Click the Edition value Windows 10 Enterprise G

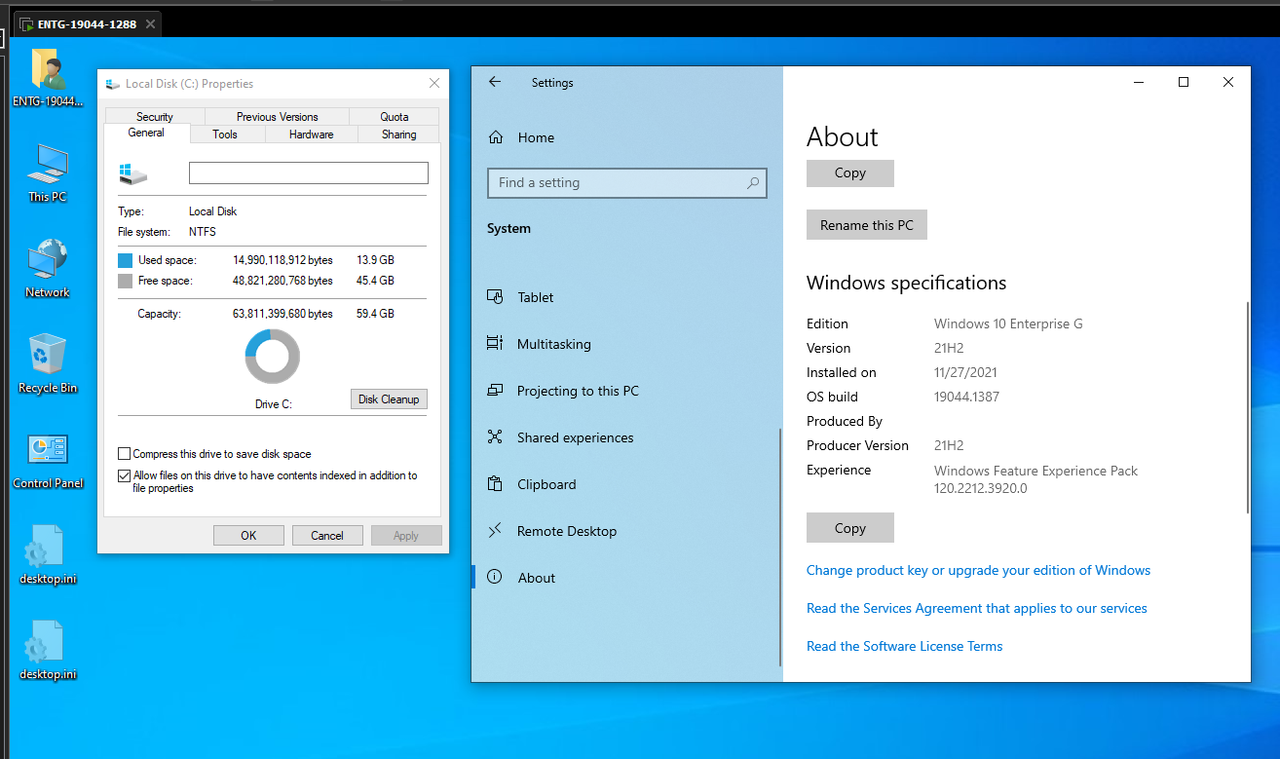click(1008, 324)
